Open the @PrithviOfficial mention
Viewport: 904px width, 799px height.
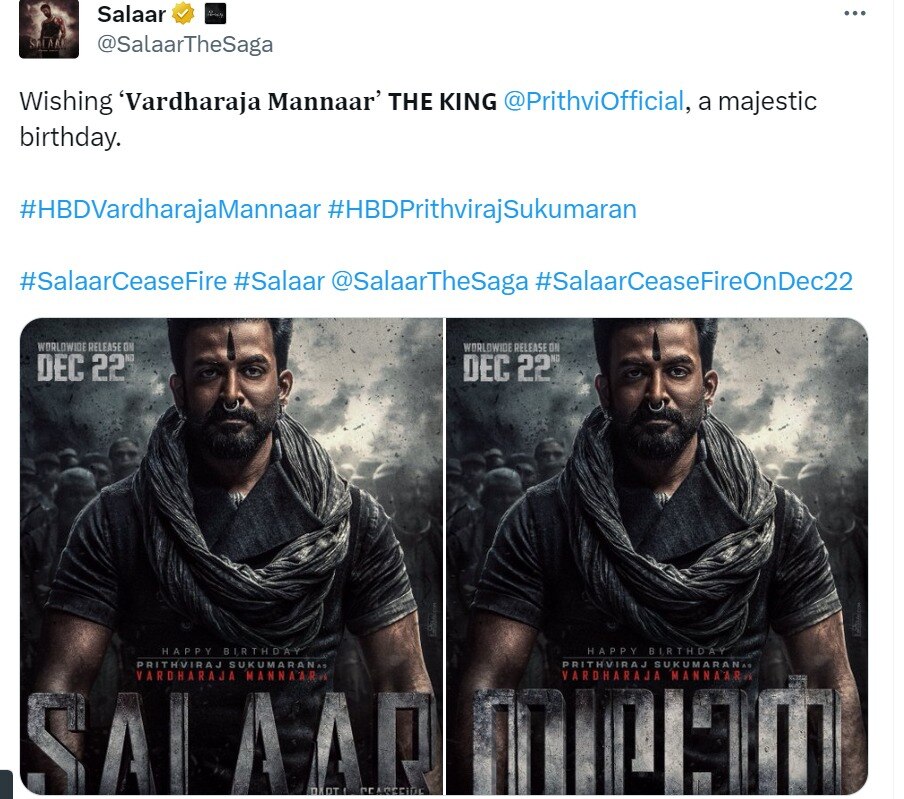pyautogui.click(x=593, y=101)
